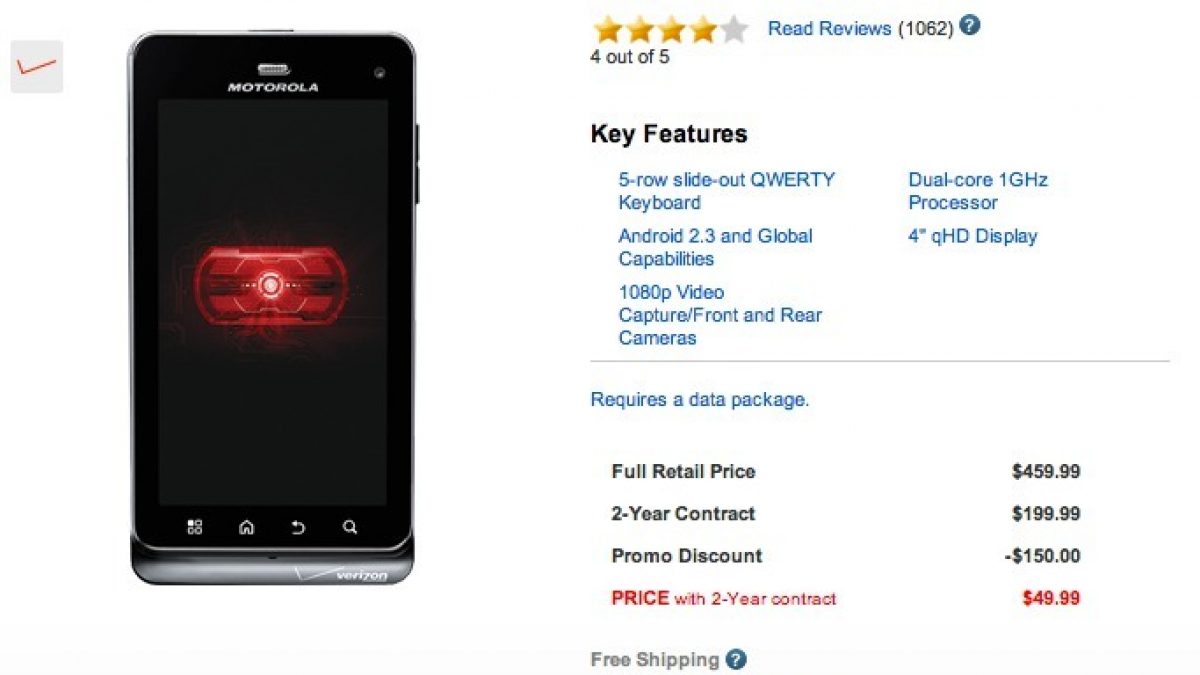Open the Dual-core 1GHz Processor feature link
Screen dimensions: 1200x675
pyautogui.click(x=978, y=191)
